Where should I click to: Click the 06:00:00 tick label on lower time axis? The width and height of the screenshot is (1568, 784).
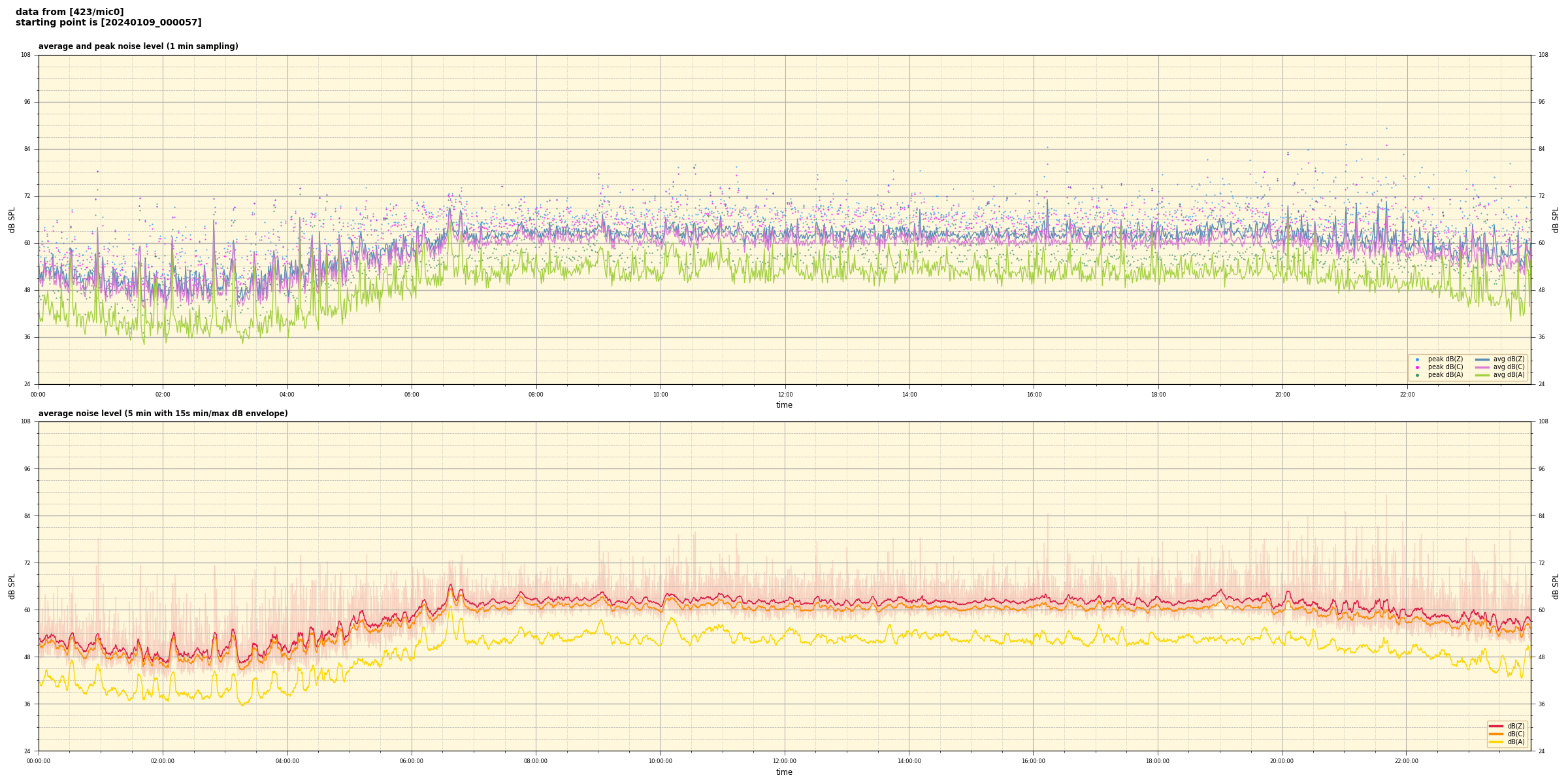click(x=412, y=761)
